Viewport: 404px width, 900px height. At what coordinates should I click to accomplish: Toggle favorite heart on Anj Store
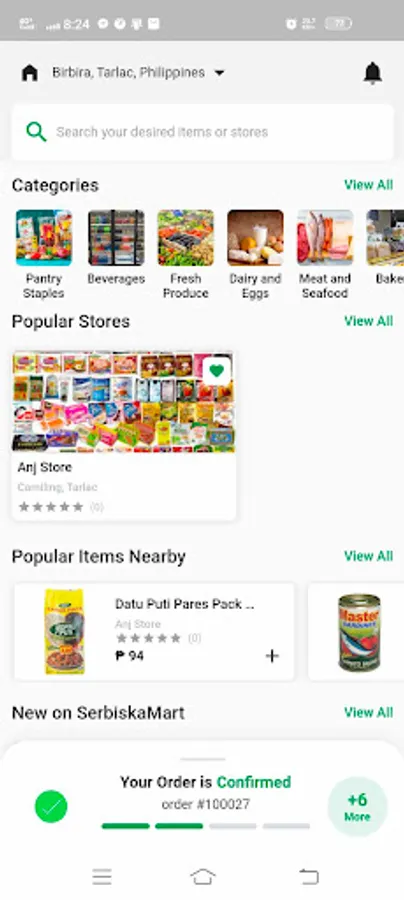click(x=217, y=371)
